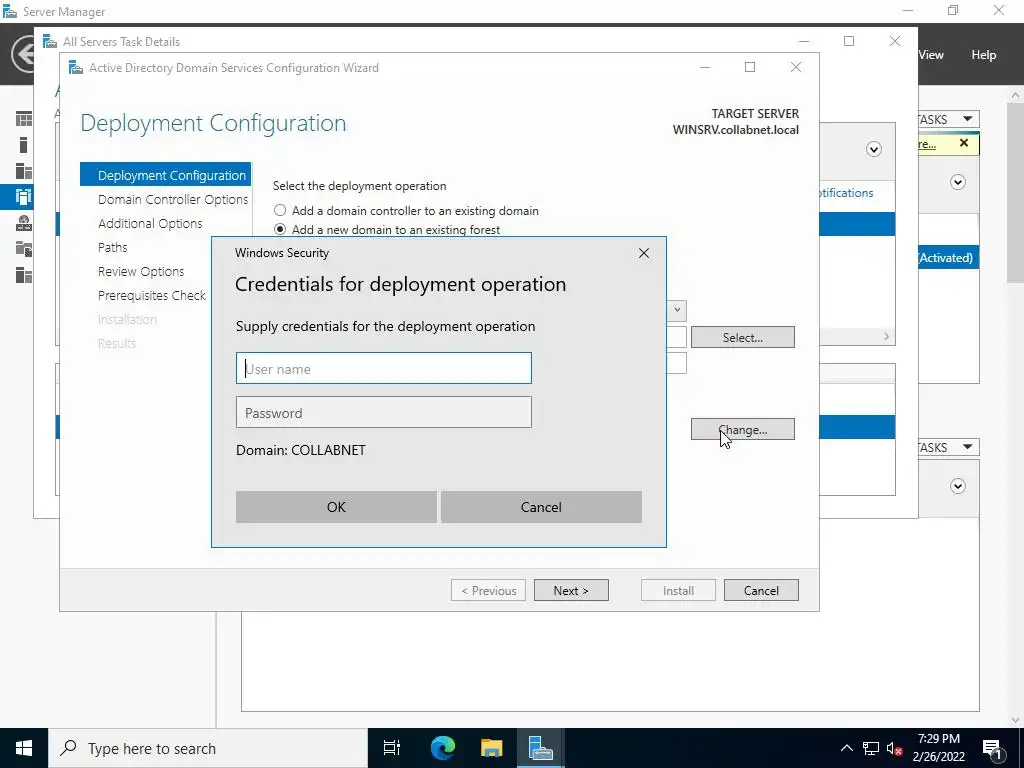Open the network status tray icon
This screenshot has height=768, width=1024.
pos(871,748)
